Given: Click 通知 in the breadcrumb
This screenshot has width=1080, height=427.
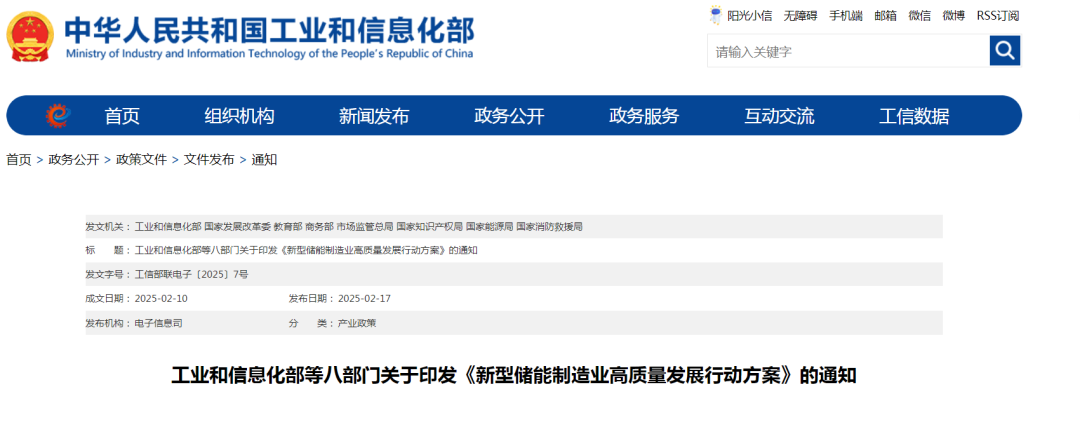Looking at the screenshot, I should [x=264, y=160].
